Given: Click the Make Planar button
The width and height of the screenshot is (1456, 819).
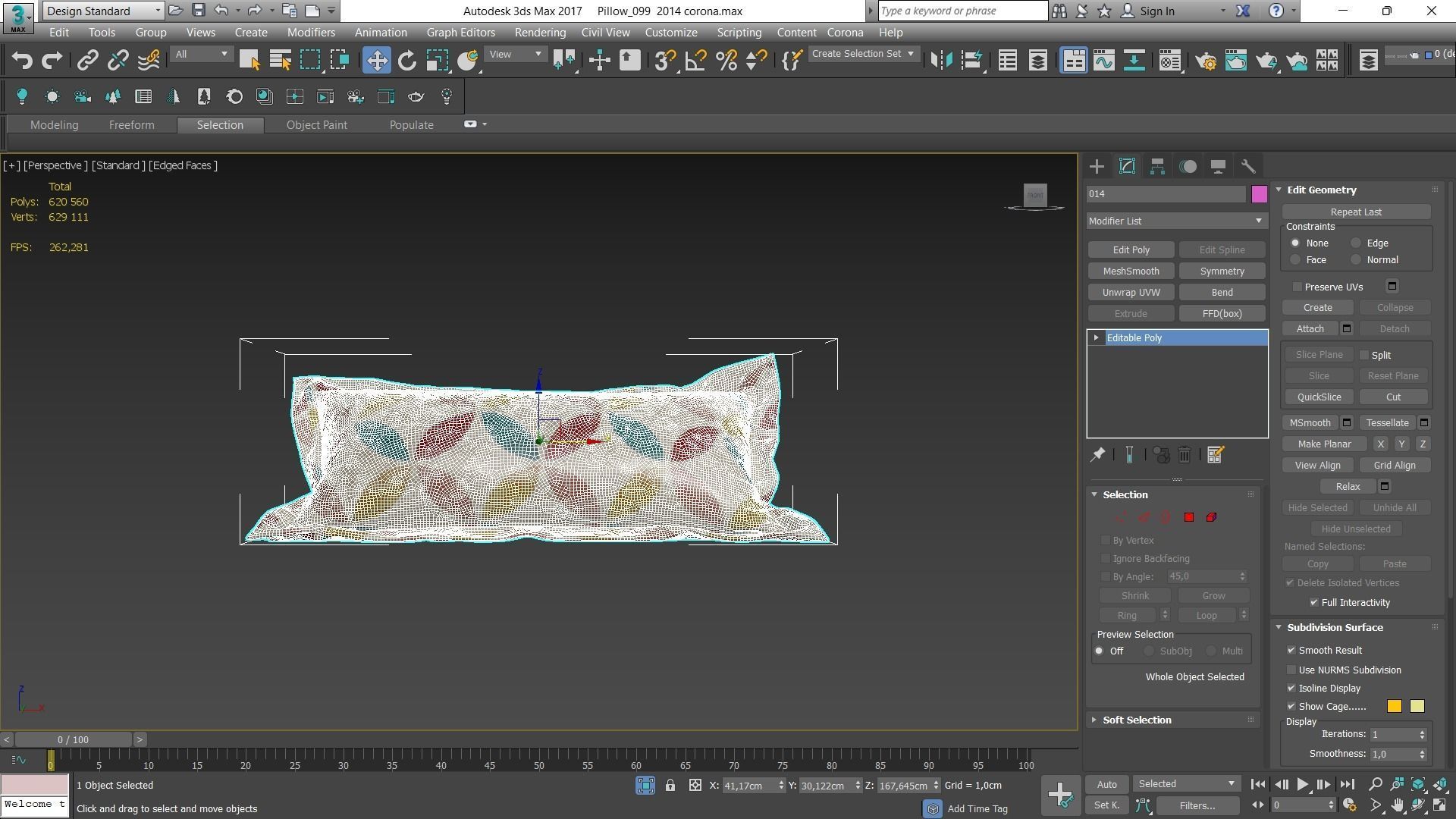Looking at the screenshot, I should [x=1324, y=444].
